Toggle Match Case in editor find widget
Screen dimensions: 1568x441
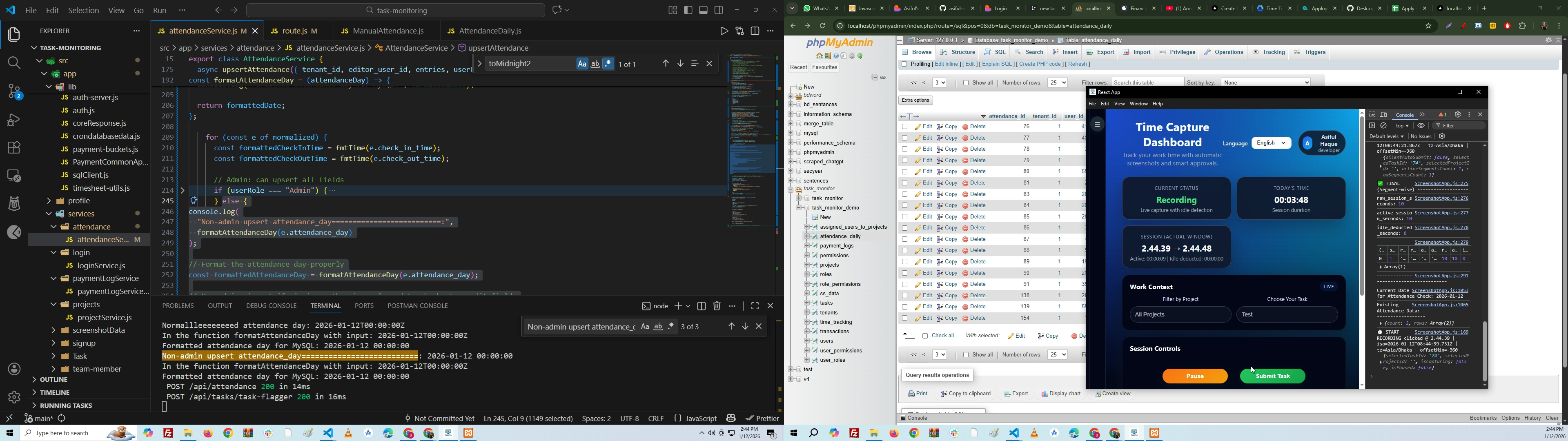(582, 64)
